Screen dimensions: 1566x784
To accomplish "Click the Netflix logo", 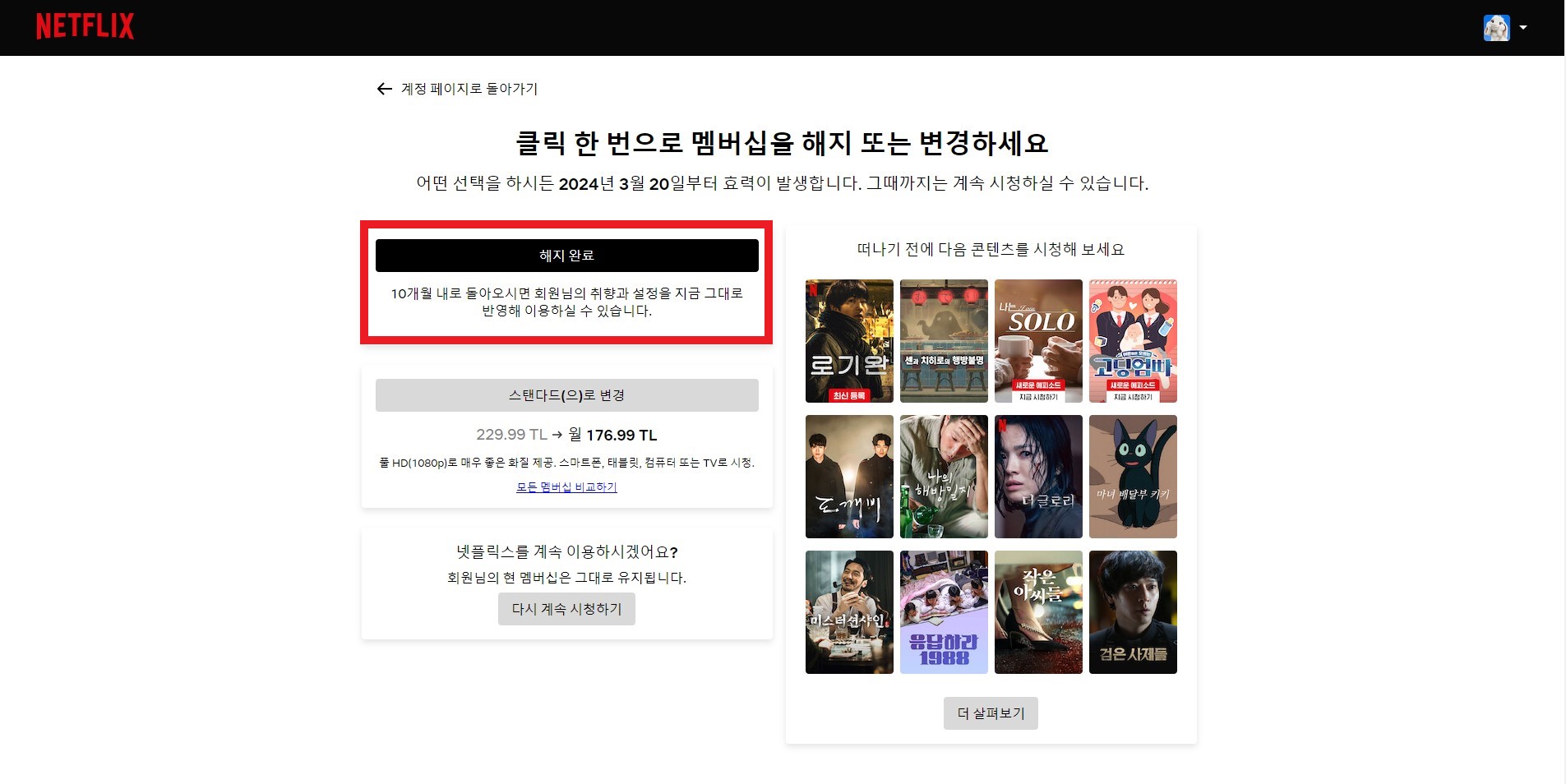I will click(x=85, y=25).
